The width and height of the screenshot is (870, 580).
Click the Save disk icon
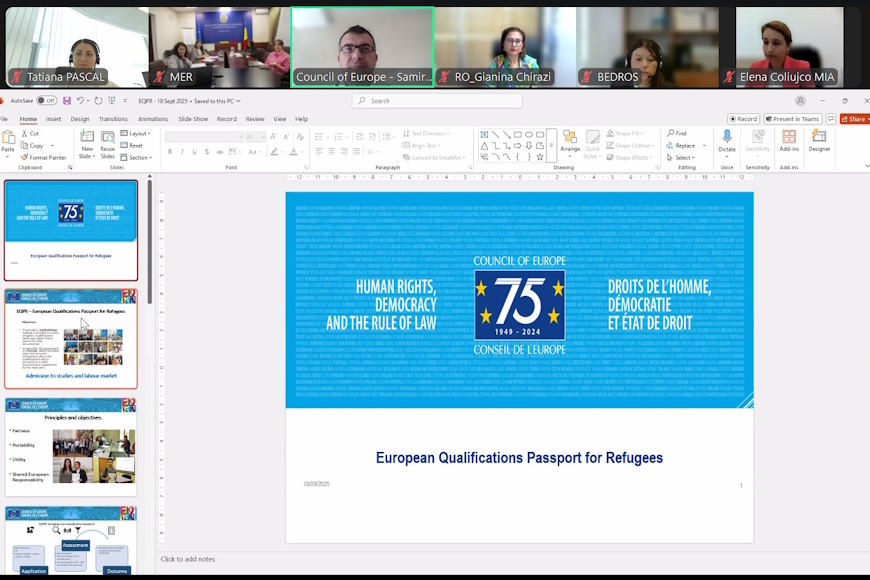[x=67, y=100]
